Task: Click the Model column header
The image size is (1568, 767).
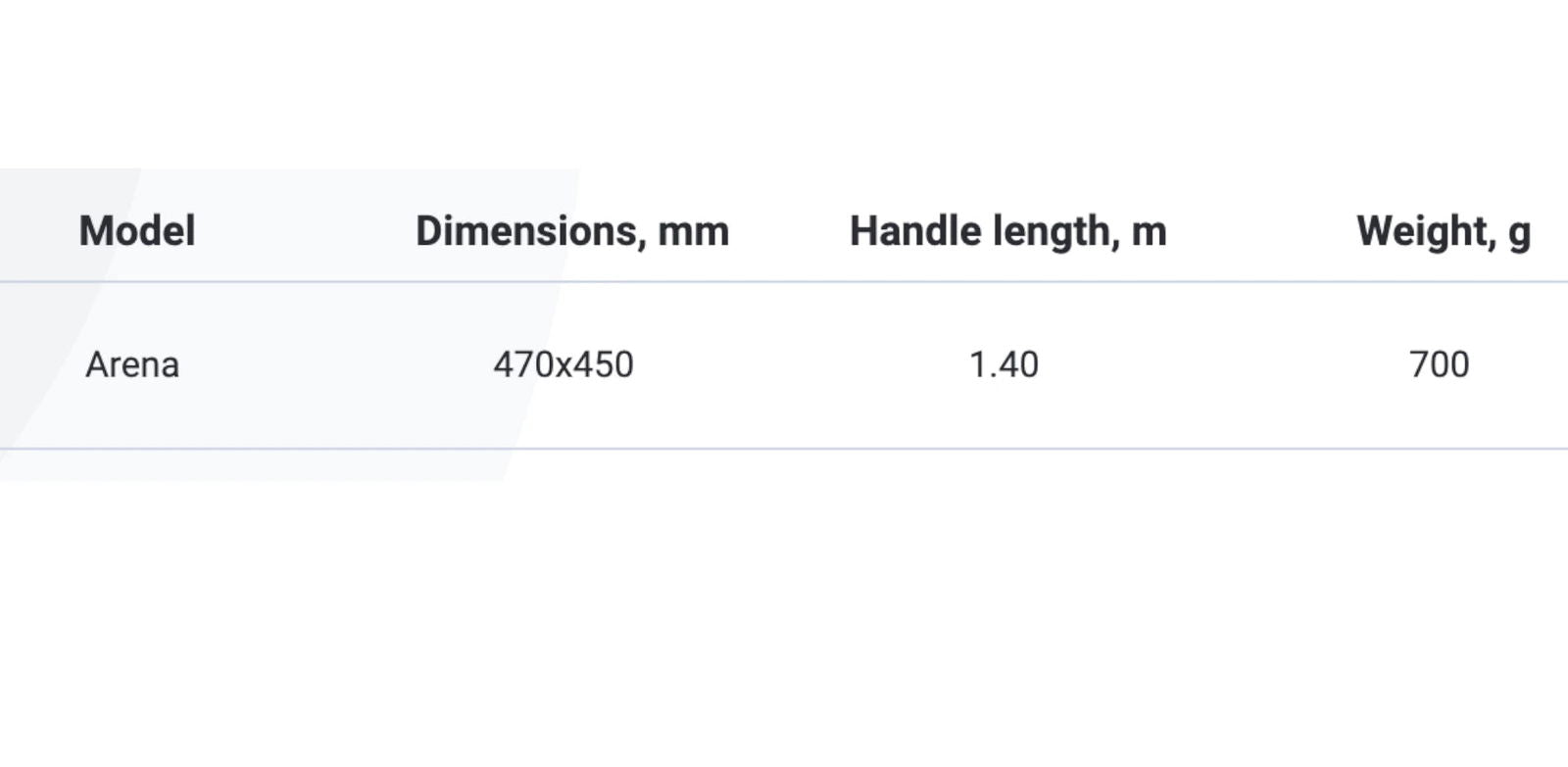Action: pos(137,232)
